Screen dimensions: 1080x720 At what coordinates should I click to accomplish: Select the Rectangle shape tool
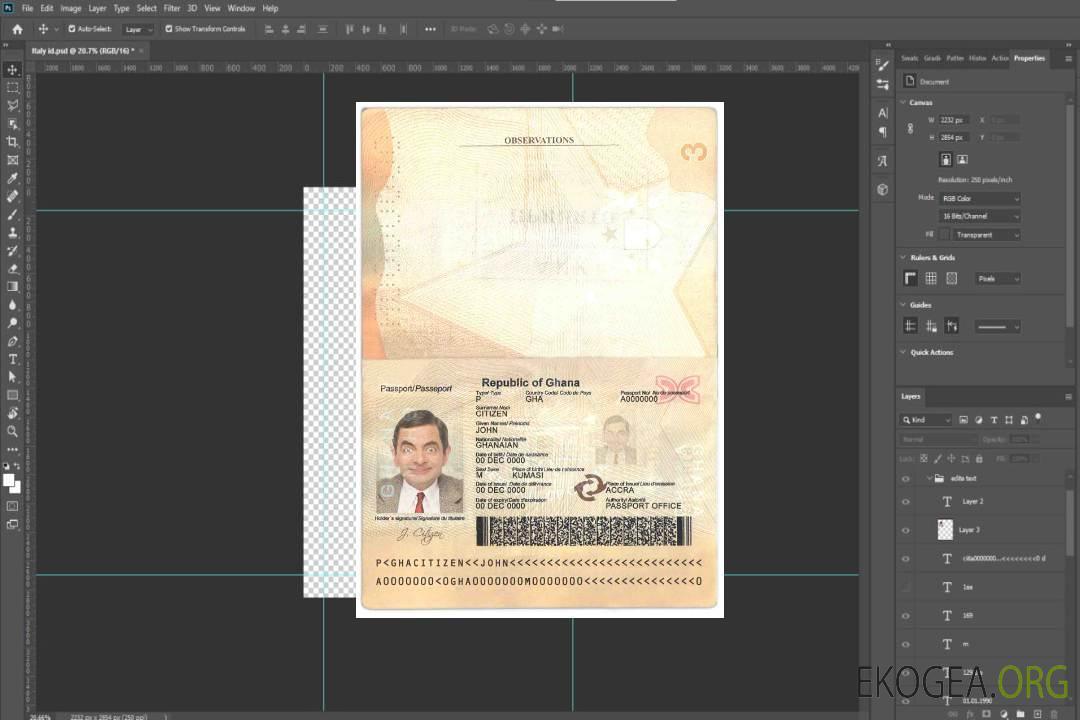click(12, 395)
